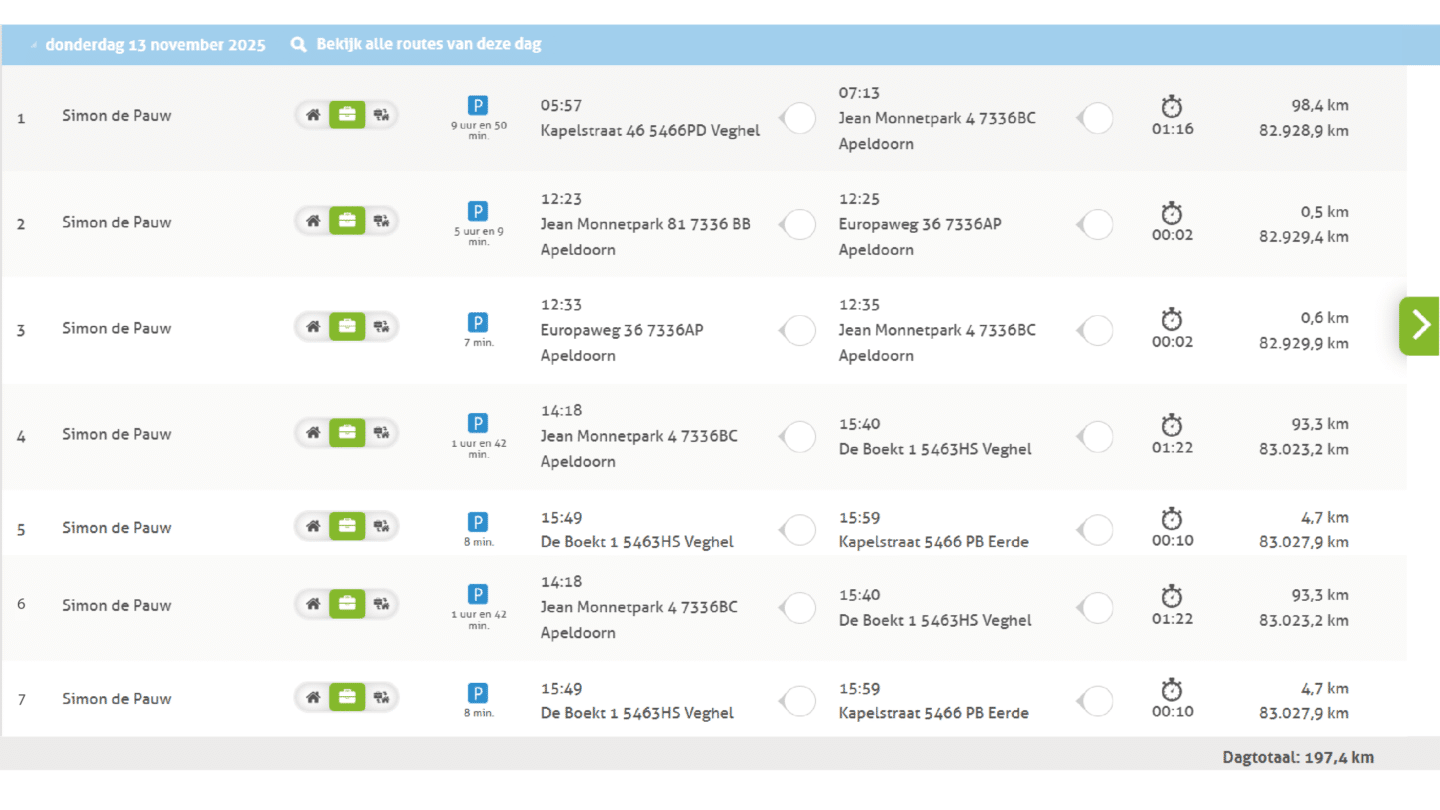The image size is (1440, 810).
Task: Click the parking icon in trip row 1
Action: [478, 106]
